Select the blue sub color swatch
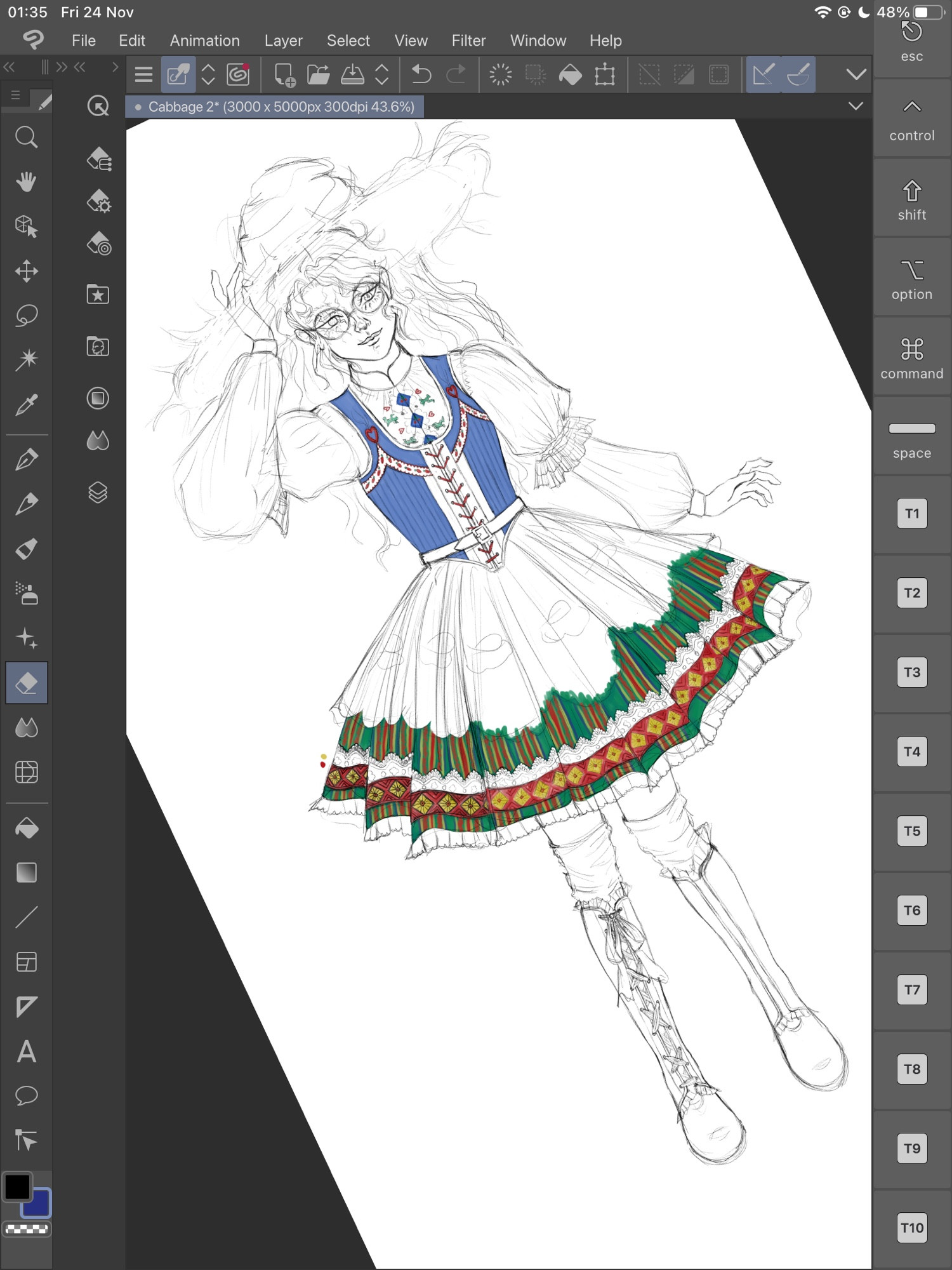Image resolution: width=952 pixels, height=1270 pixels. pos(37,1203)
